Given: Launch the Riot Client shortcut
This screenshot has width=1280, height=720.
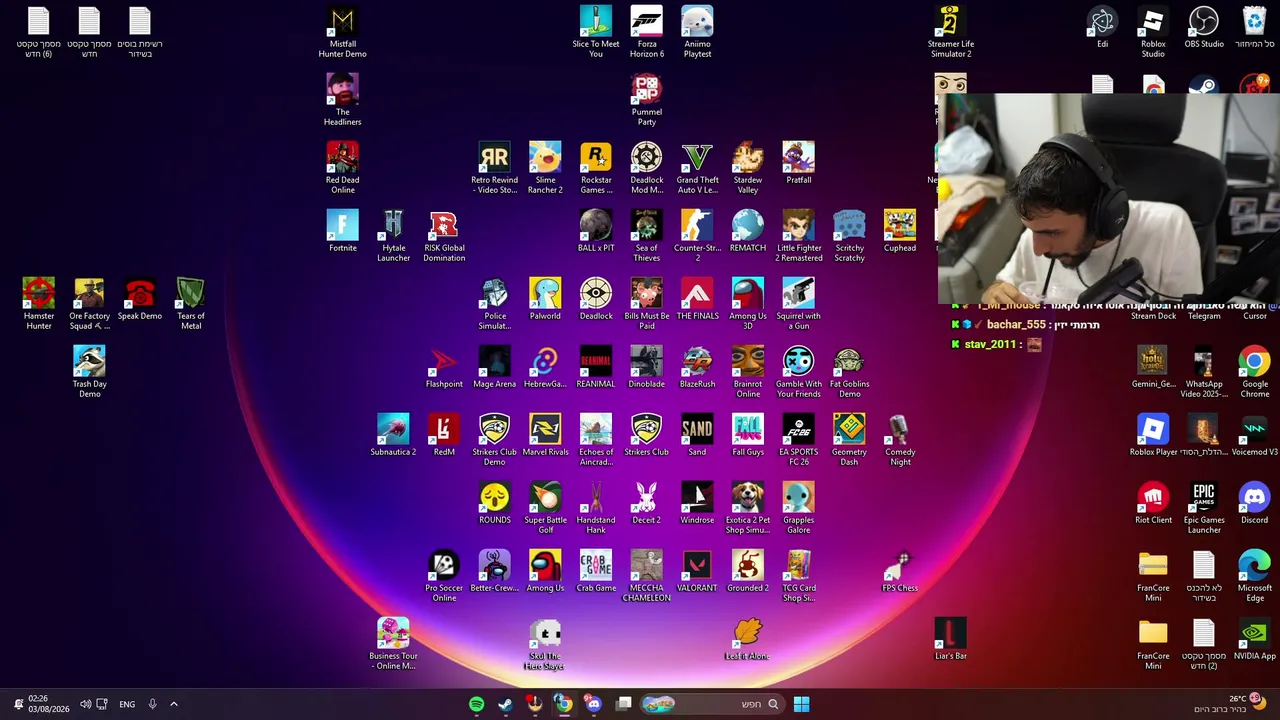Looking at the screenshot, I should [1153, 504].
